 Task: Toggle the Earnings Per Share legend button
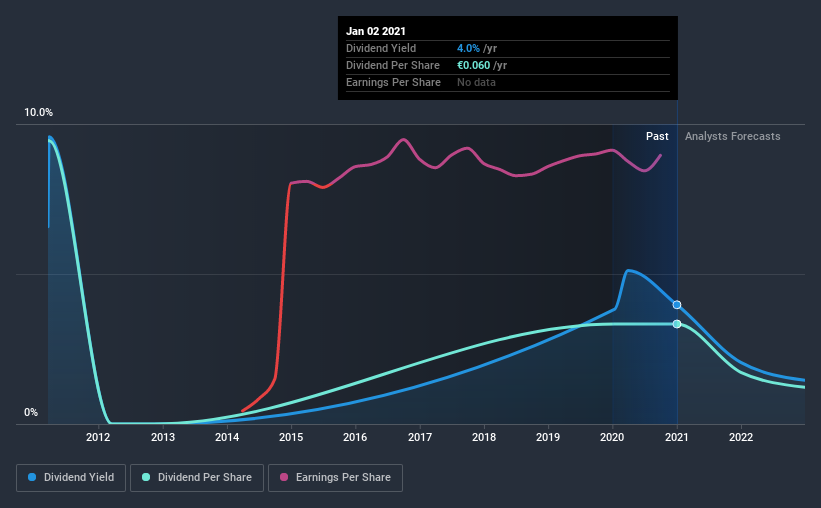click(x=335, y=478)
